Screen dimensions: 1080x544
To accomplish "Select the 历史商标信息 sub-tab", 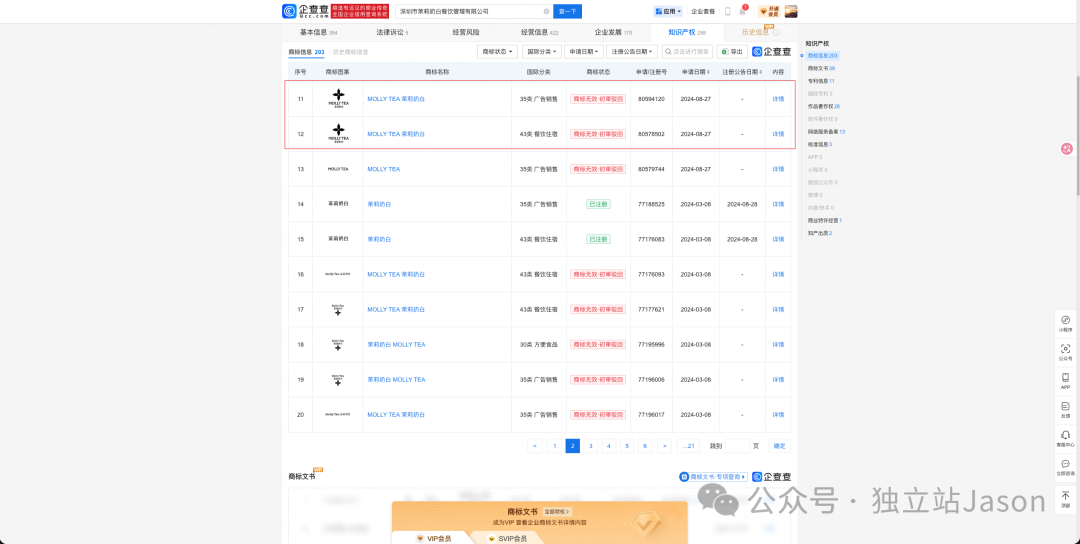I will coord(350,52).
